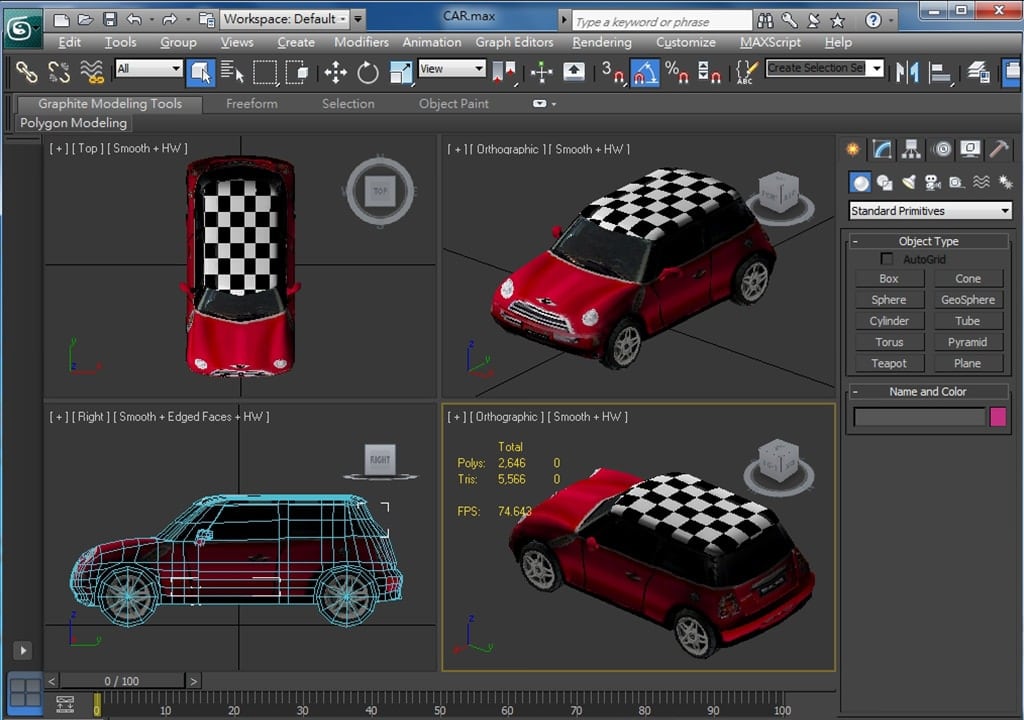This screenshot has height=720, width=1024.
Task: Toggle the Angle Snap button
Action: point(645,71)
